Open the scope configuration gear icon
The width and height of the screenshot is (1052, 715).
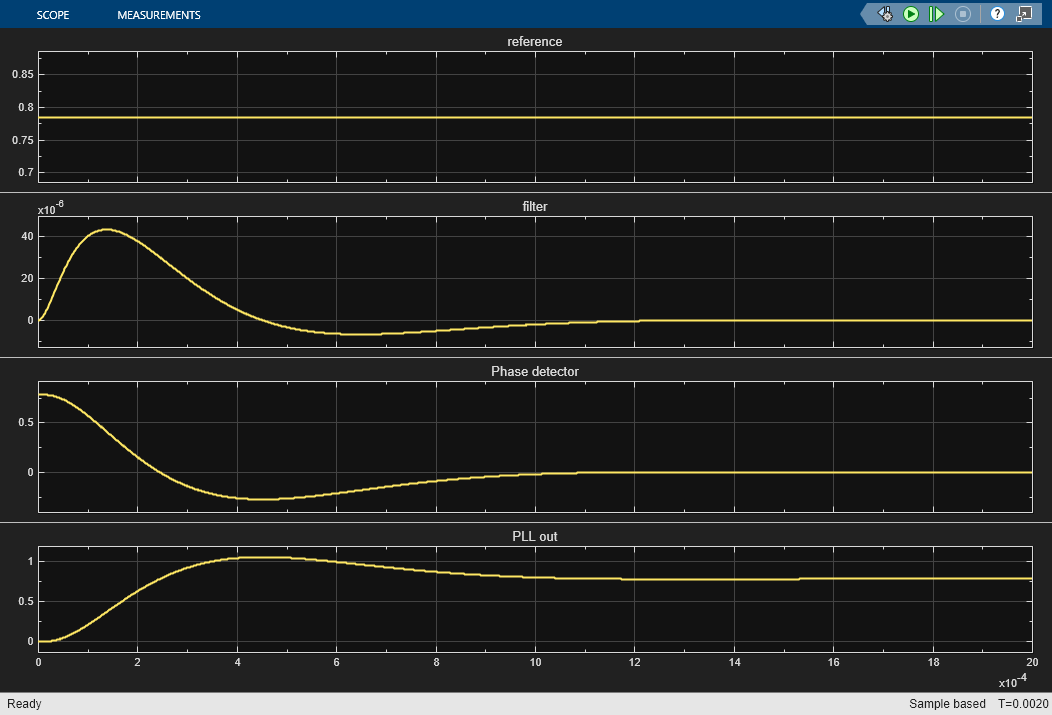point(885,14)
